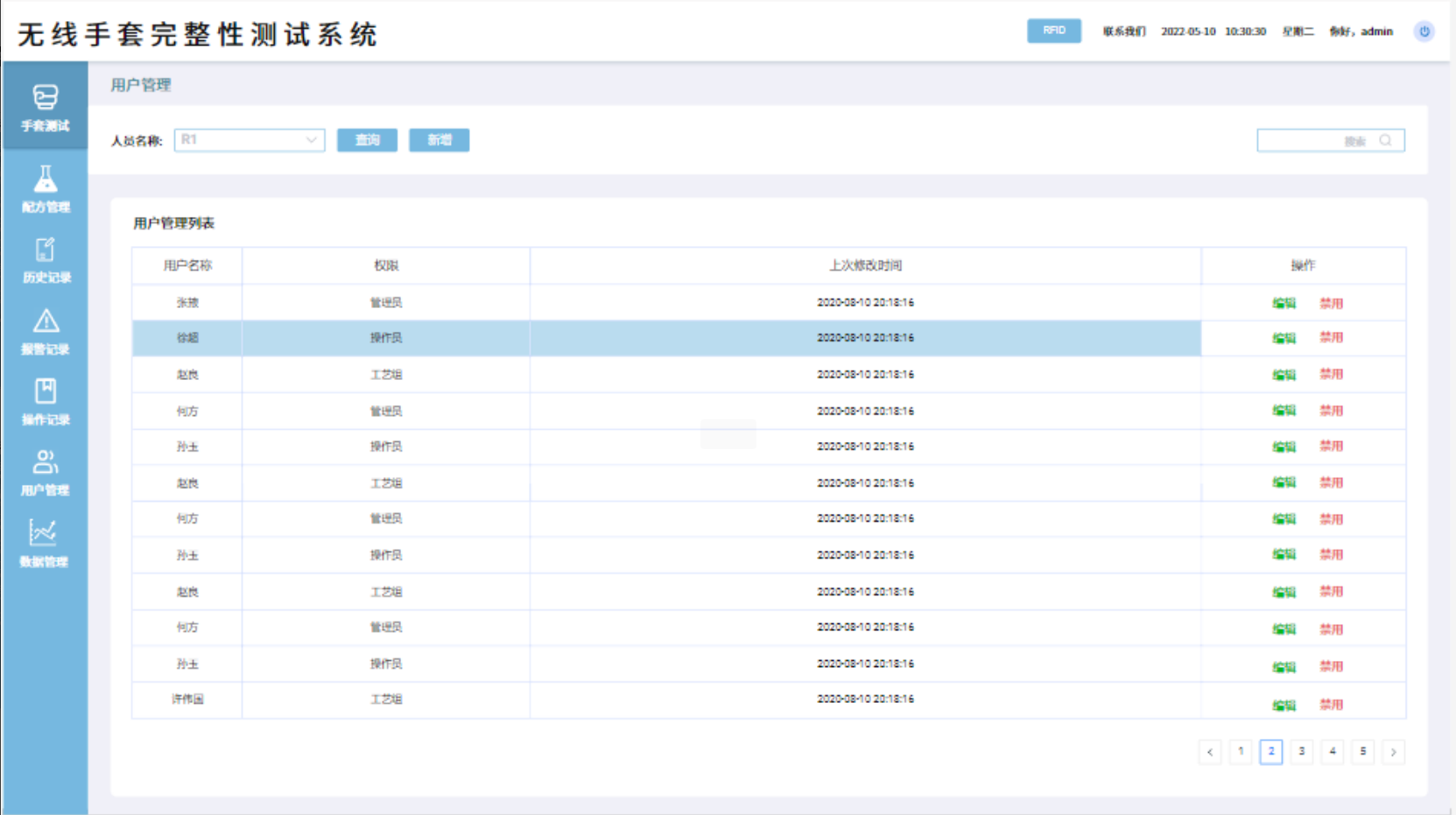Click the search input field
Screen dimensions: 1456x815
click(x=1313, y=140)
